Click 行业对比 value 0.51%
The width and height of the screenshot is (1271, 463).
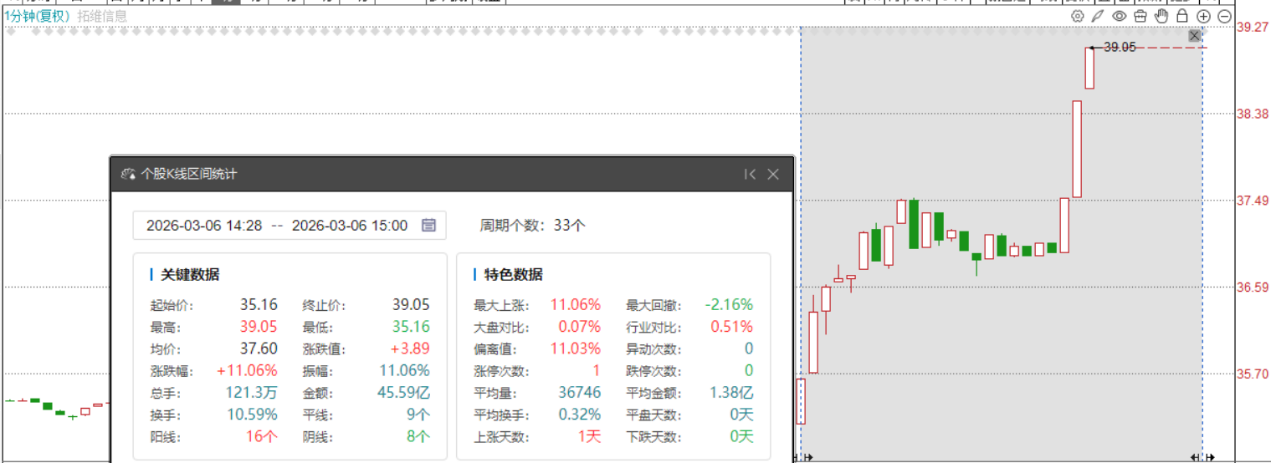[x=732, y=326]
